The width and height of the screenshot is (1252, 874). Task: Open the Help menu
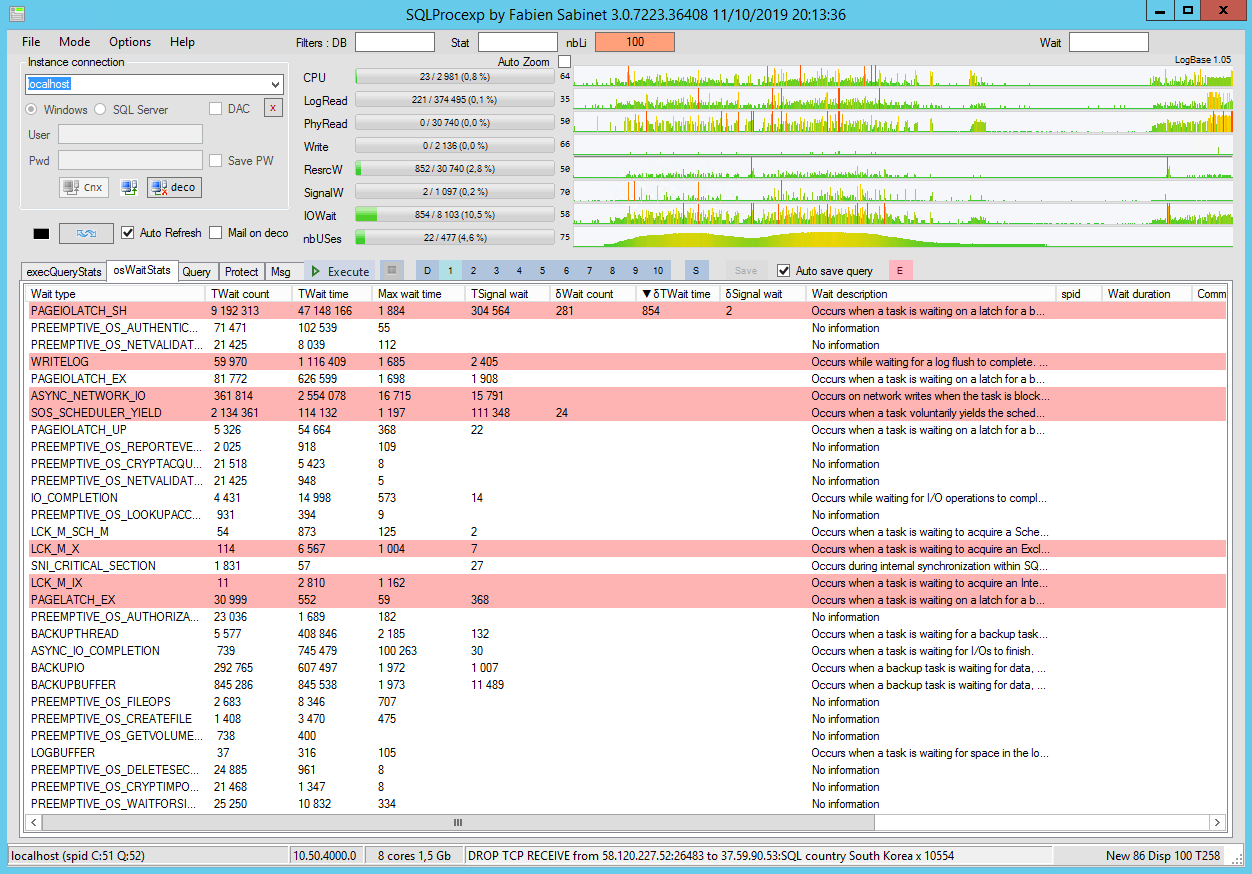point(182,42)
